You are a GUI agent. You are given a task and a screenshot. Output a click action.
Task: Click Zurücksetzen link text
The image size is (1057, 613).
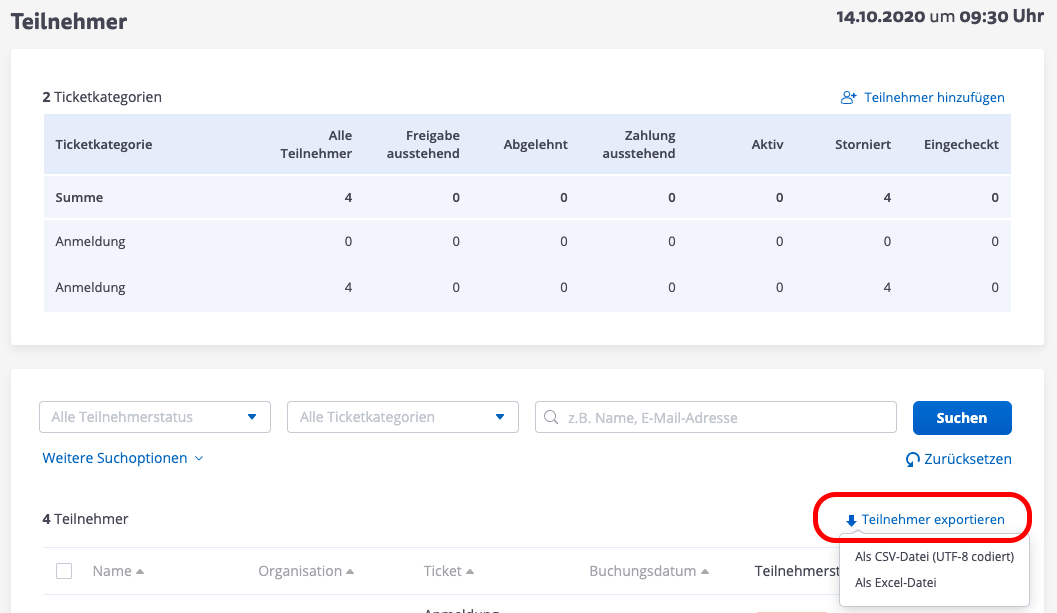tap(968, 459)
